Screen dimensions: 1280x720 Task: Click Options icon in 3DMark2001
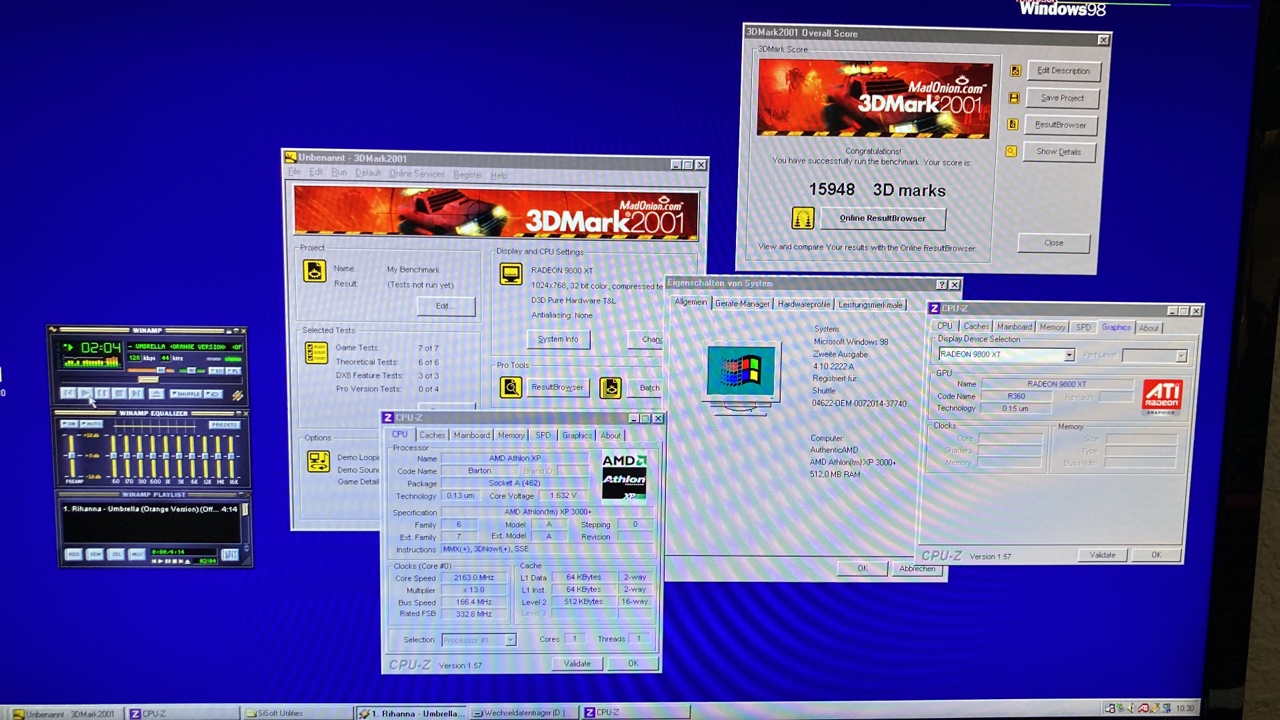tap(318, 461)
